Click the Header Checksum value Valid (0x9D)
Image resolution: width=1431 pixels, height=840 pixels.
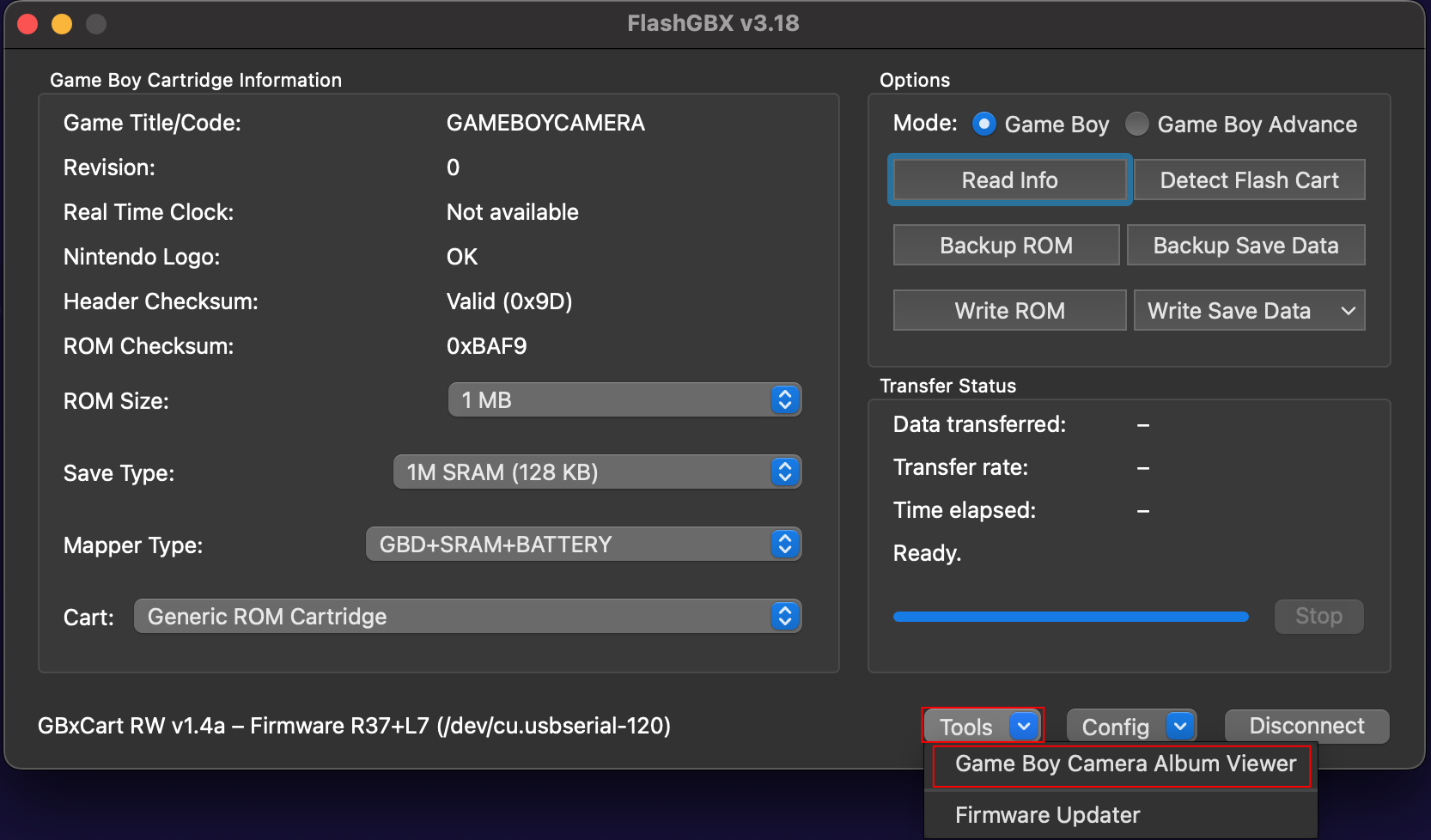tap(509, 301)
